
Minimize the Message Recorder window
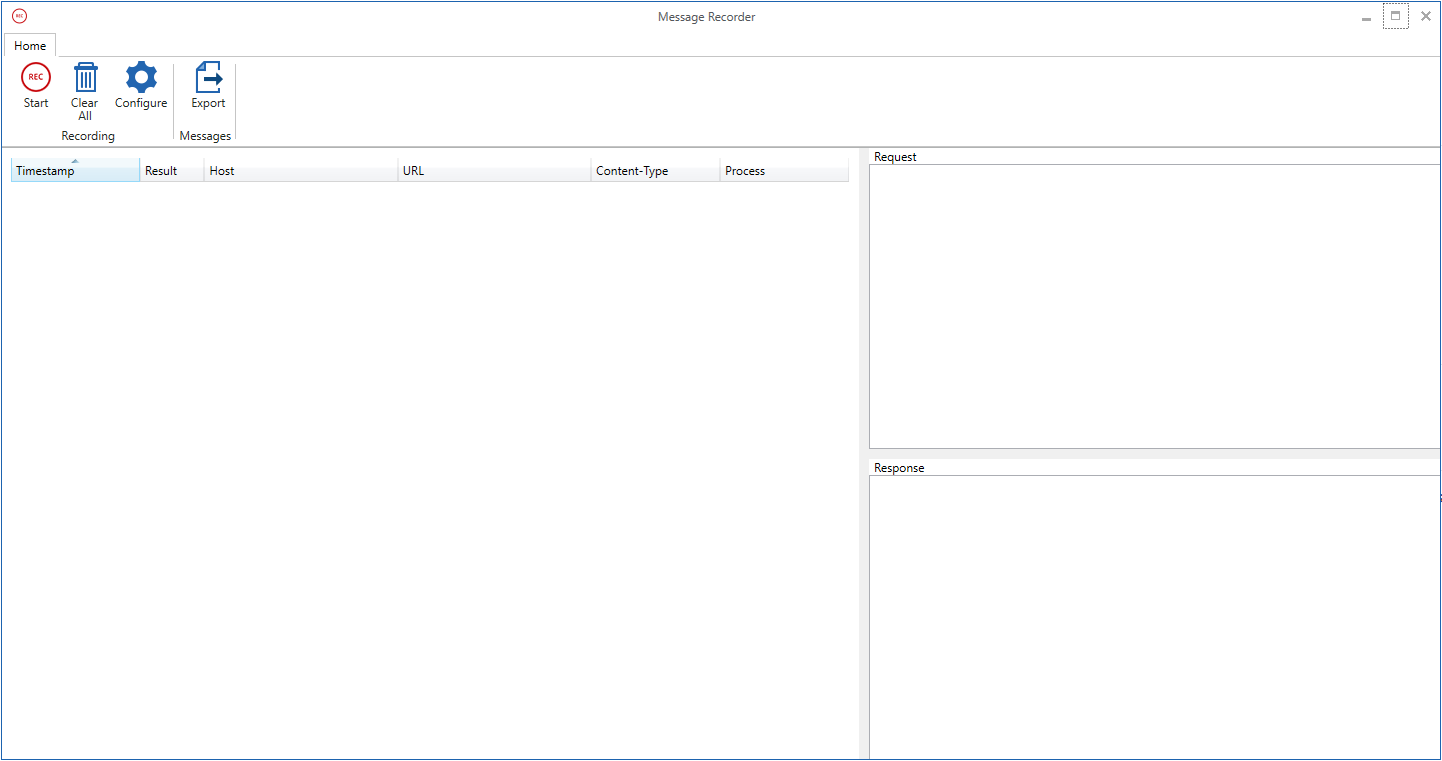click(x=1366, y=17)
